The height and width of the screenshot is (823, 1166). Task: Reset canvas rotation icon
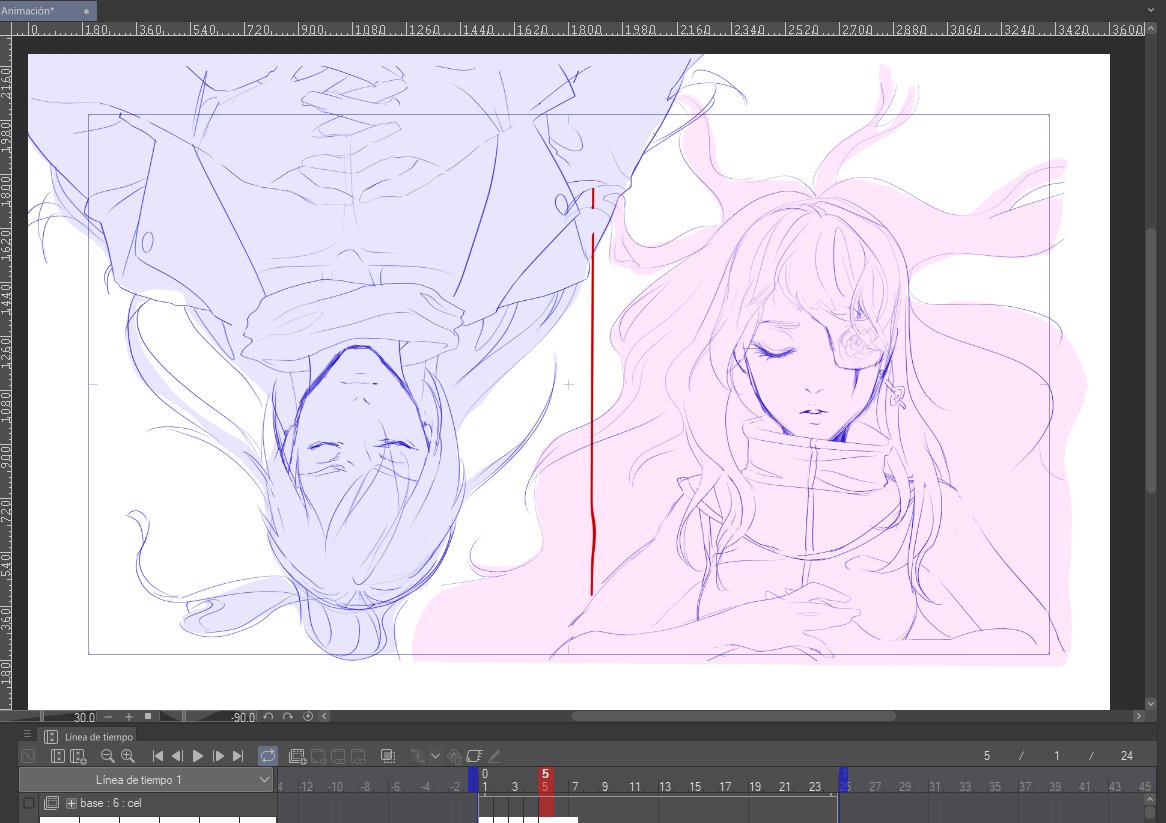(x=308, y=717)
